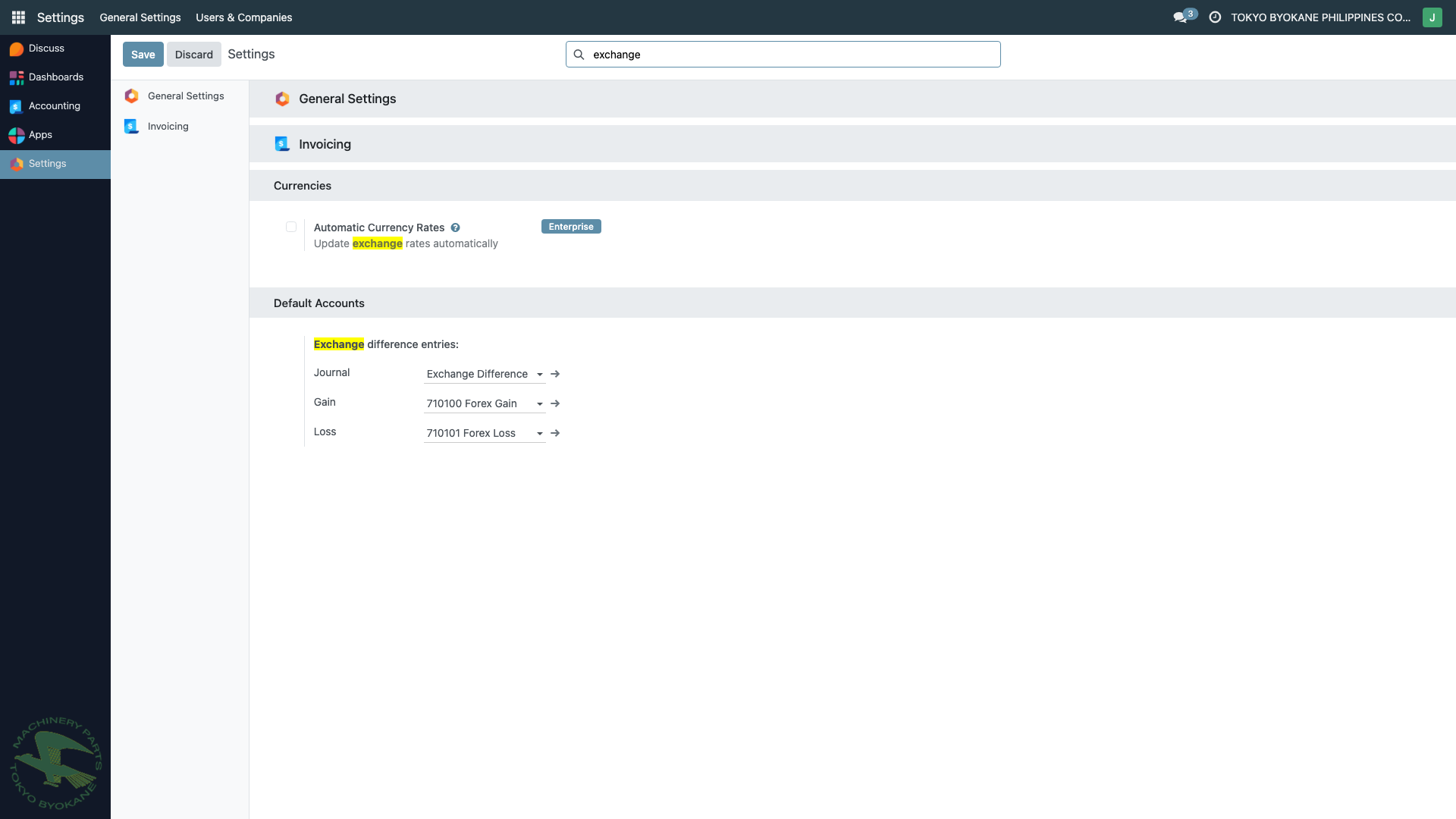Open the Accounting app
The width and height of the screenshot is (1456, 819).
[x=54, y=105]
